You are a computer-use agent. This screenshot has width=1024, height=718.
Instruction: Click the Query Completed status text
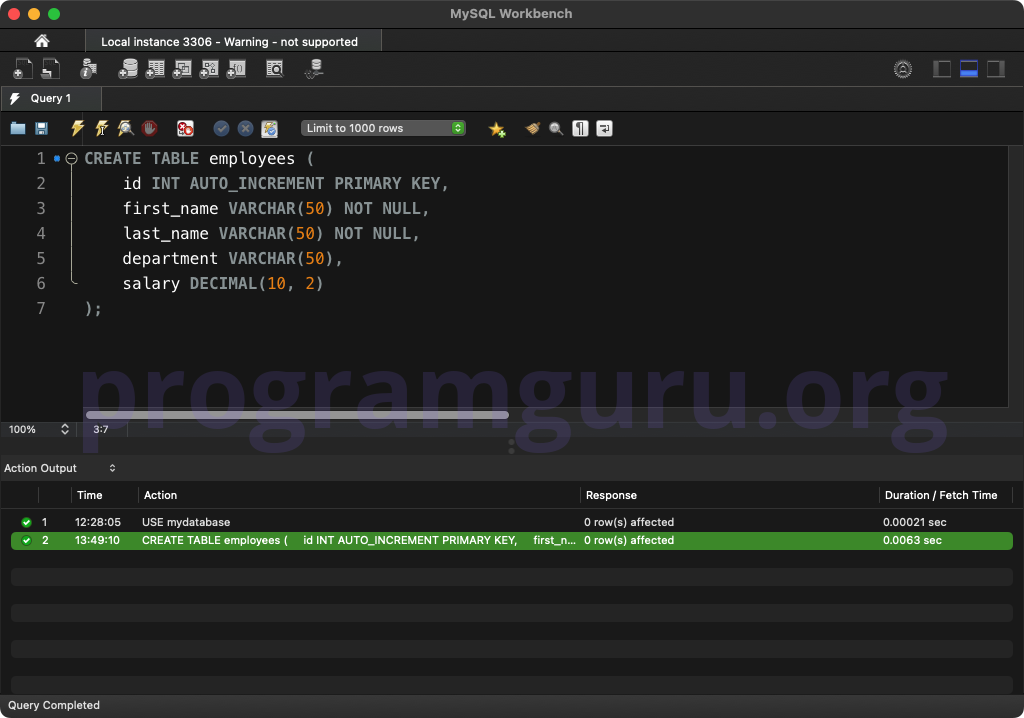coord(54,705)
